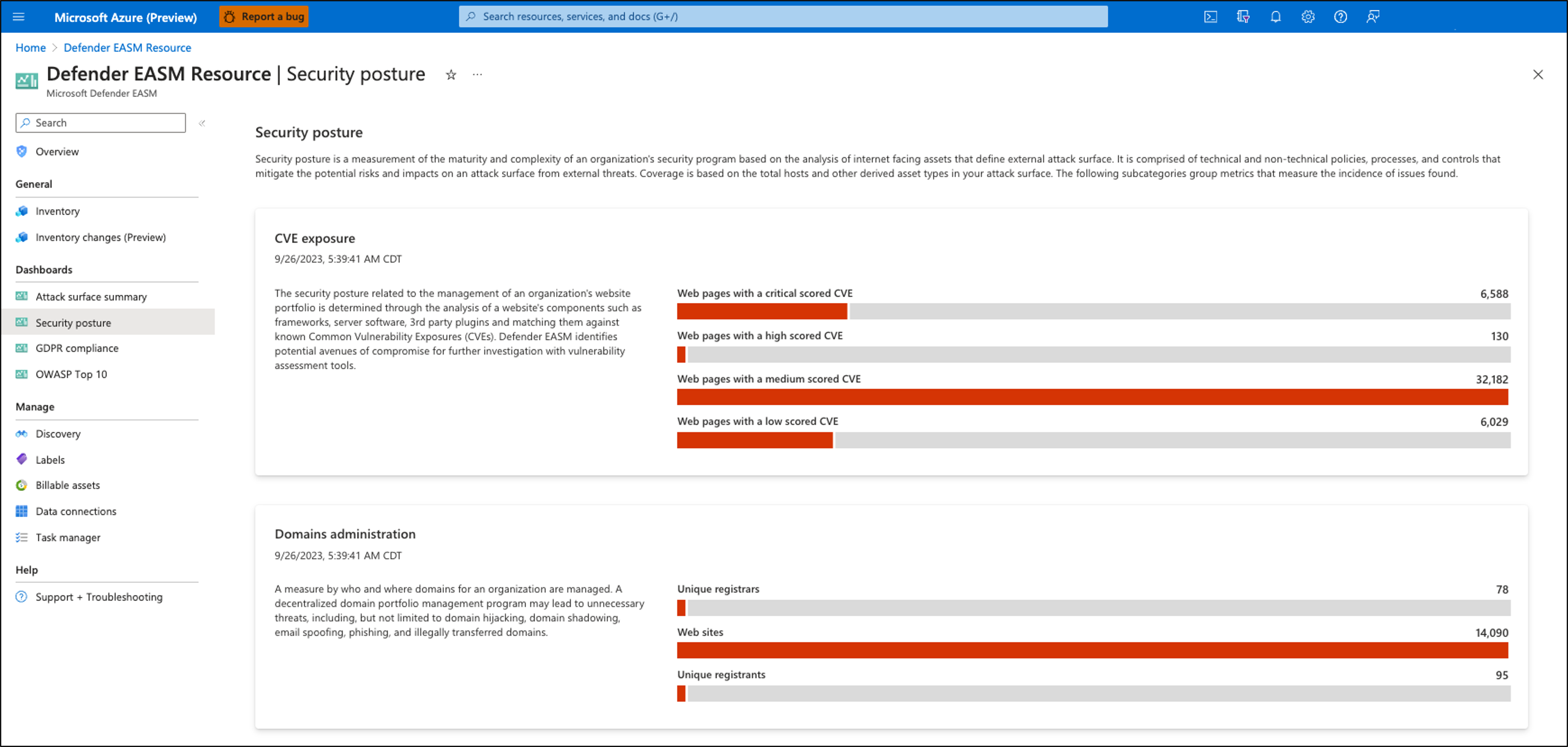Open Support + Troubleshooting help icon
Viewport: 1568px width, 747px height.
[x=22, y=596]
